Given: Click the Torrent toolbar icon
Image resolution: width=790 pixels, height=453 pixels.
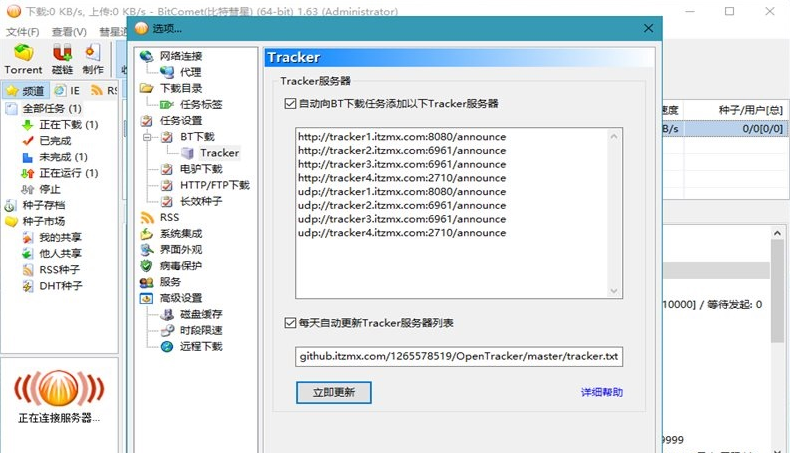Looking at the screenshot, I should click(x=23, y=53).
